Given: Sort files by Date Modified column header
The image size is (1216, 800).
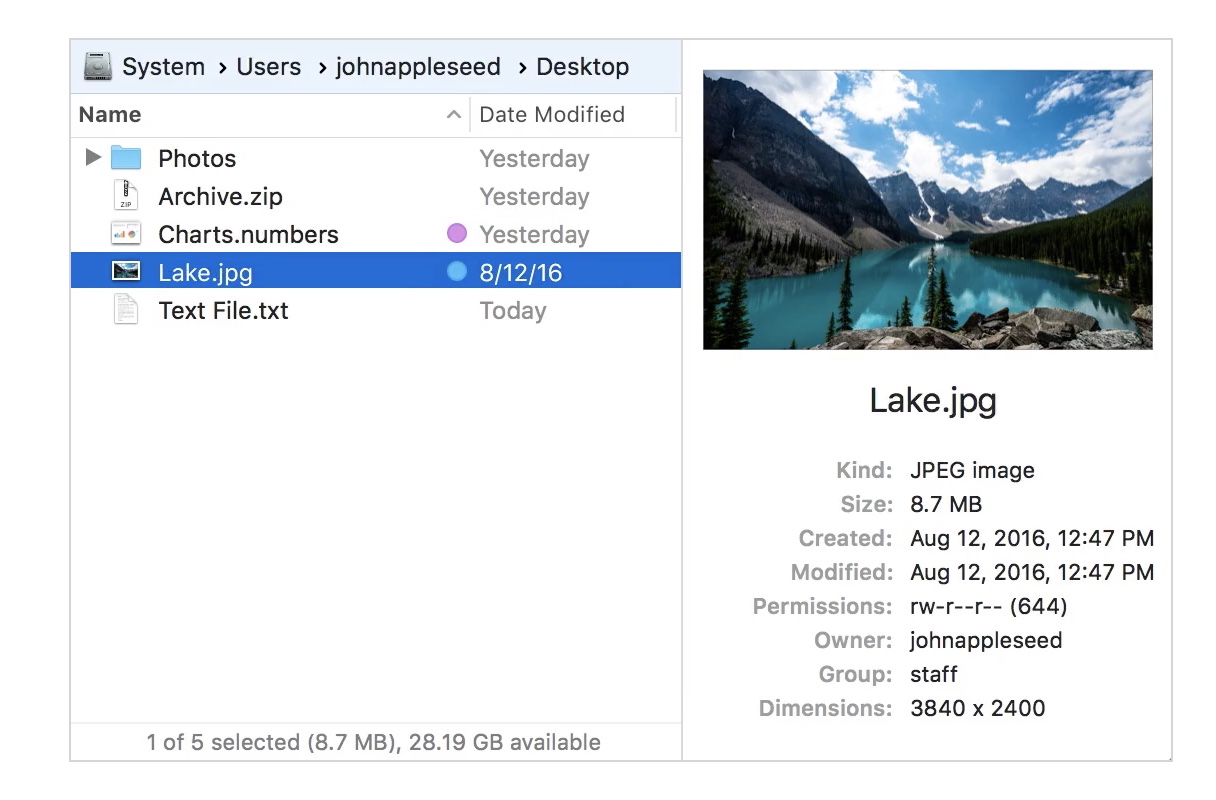Looking at the screenshot, I should tap(552, 115).
